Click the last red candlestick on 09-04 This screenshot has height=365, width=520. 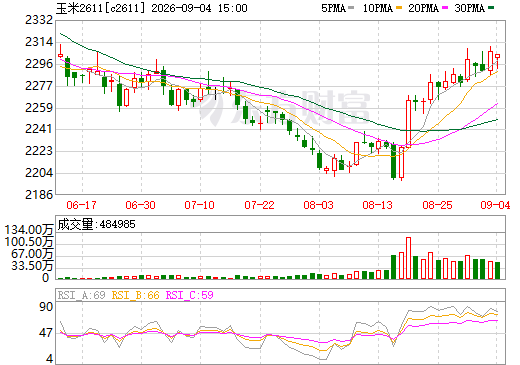(497, 56)
